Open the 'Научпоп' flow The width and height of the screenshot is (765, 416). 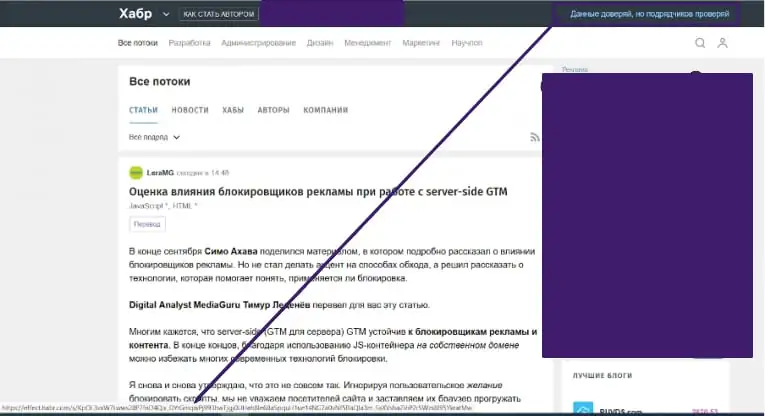pyautogui.click(x=467, y=43)
